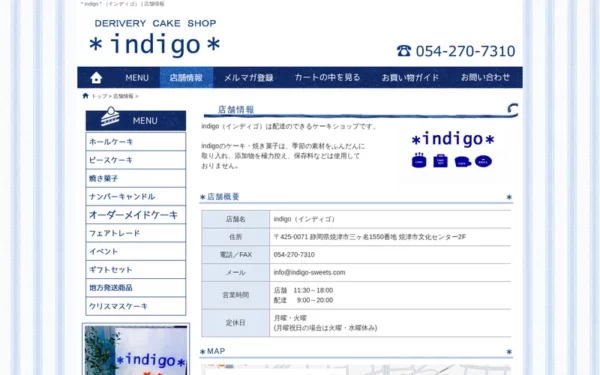600x375 pixels.
Task: Click the indigo logo image with blue icons
Action: (453, 150)
